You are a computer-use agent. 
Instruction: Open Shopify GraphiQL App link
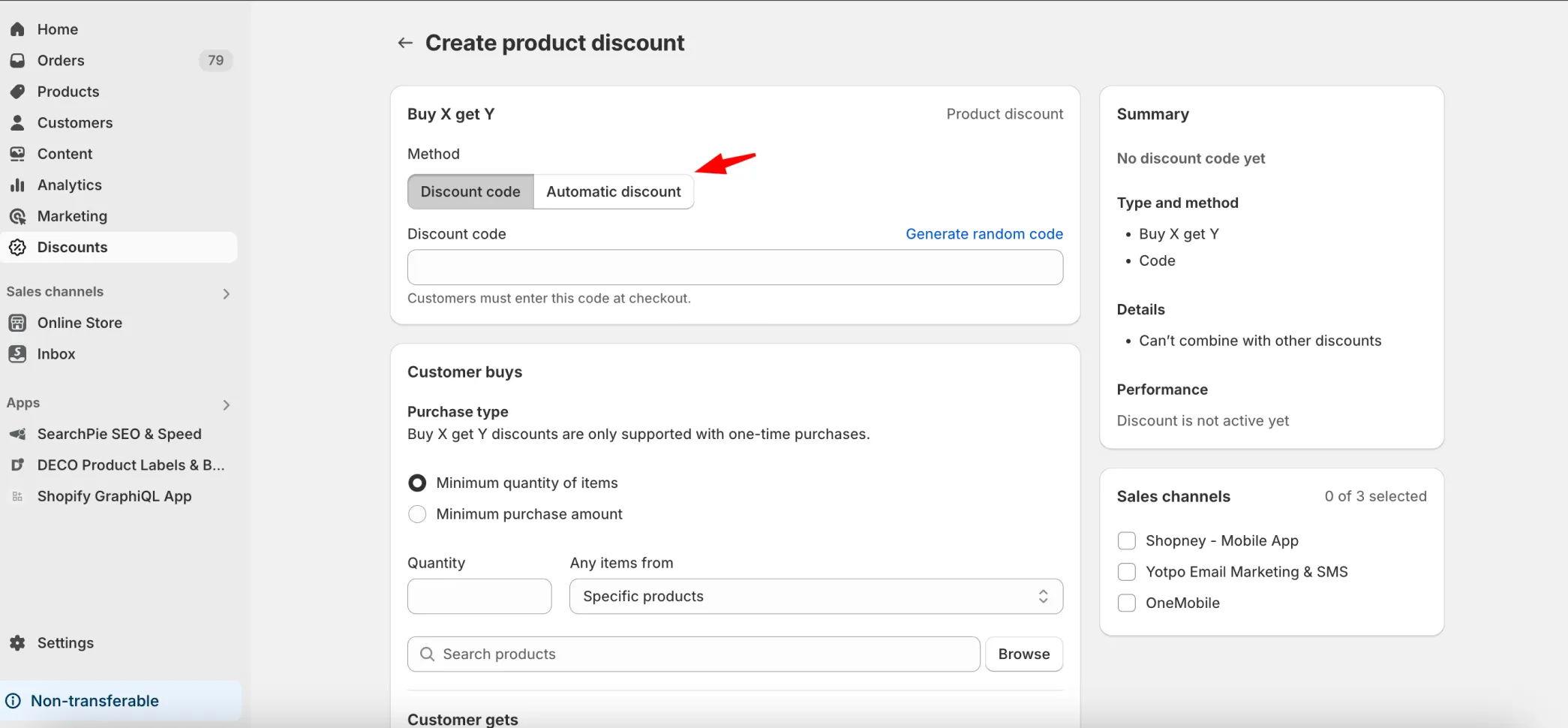click(119, 496)
